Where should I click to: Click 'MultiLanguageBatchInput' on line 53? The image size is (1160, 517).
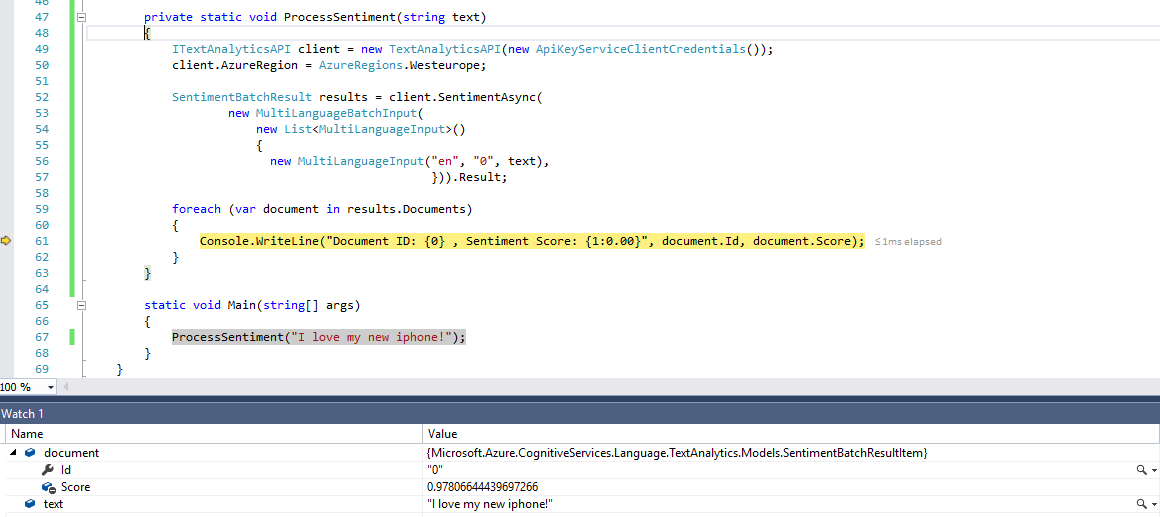(337, 113)
